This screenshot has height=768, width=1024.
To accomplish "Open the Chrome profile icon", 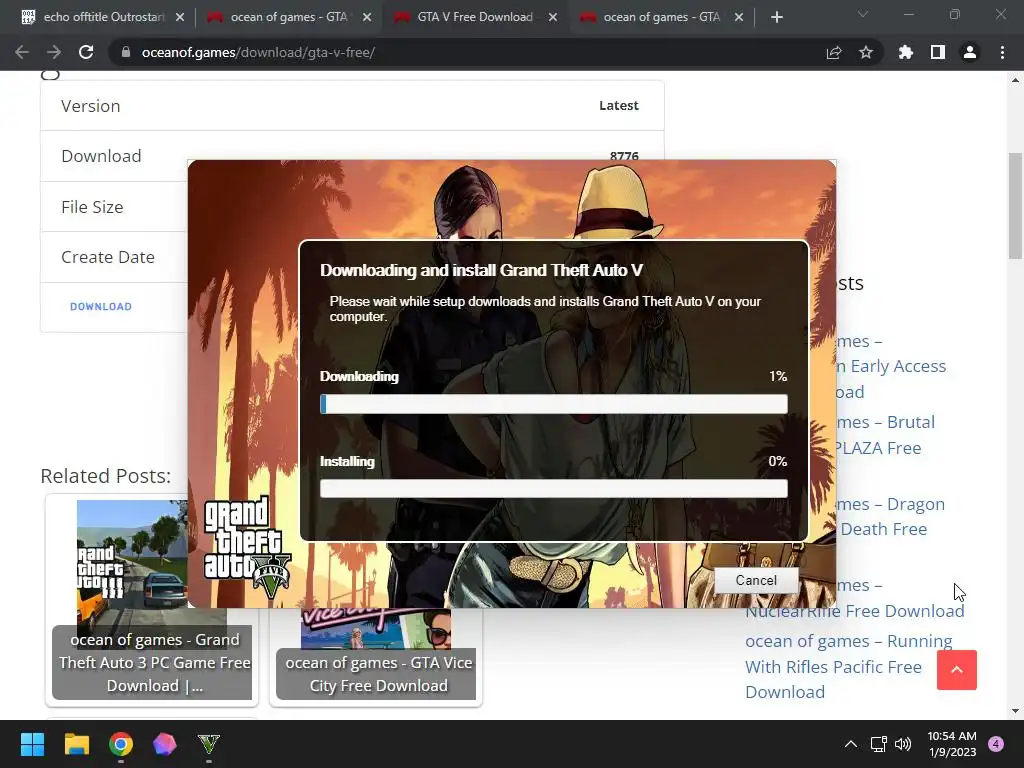I will coord(970,52).
